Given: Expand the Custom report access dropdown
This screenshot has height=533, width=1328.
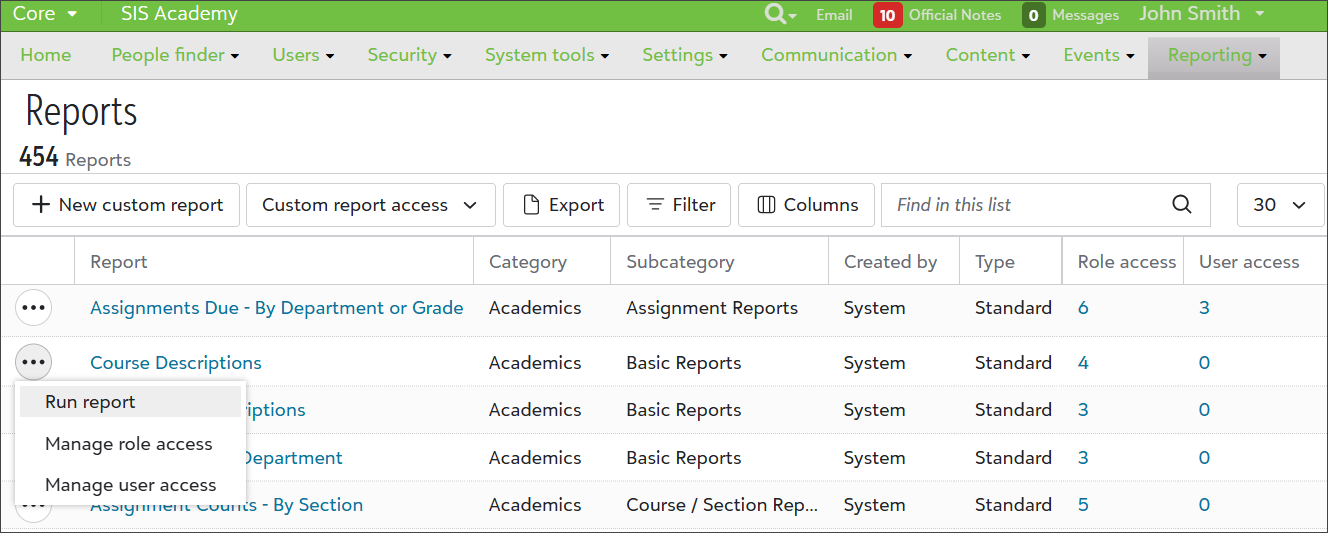Looking at the screenshot, I should tap(370, 205).
